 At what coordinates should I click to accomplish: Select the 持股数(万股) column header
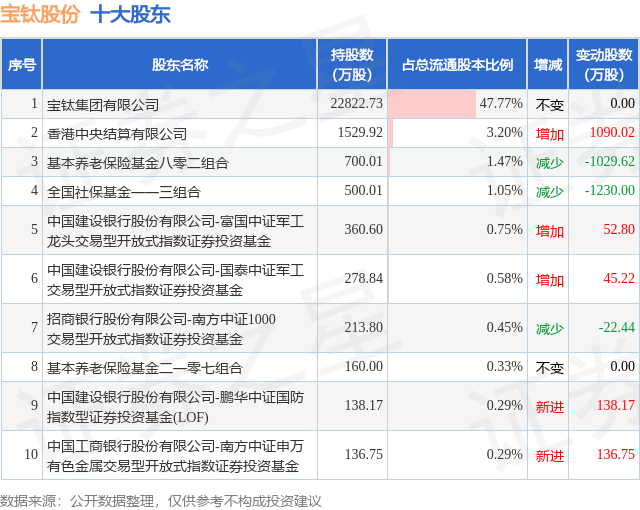click(352, 64)
